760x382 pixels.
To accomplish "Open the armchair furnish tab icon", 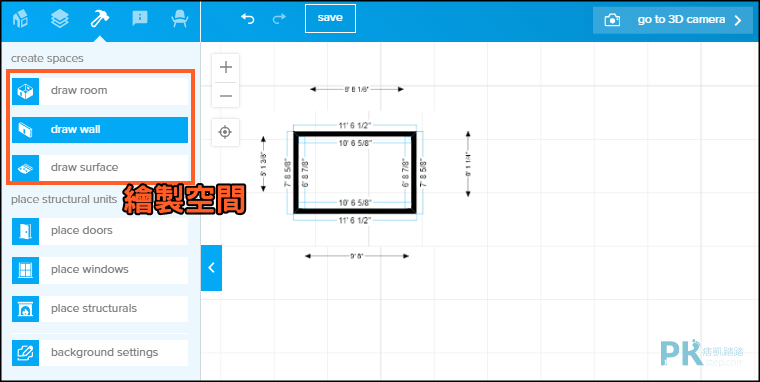I will pyautogui.click(x=179, y=19).
